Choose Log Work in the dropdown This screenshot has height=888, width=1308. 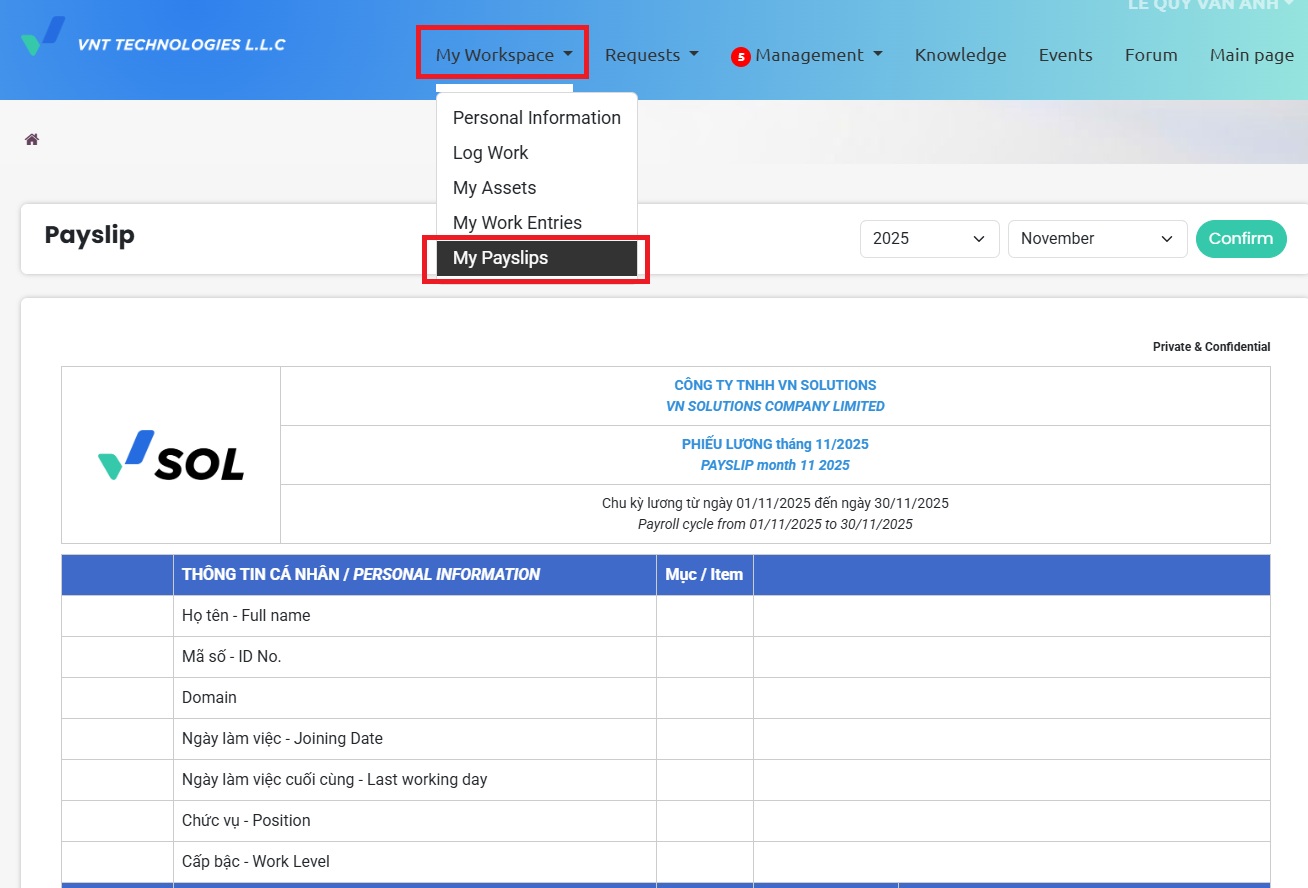click(x=490, y=153)
